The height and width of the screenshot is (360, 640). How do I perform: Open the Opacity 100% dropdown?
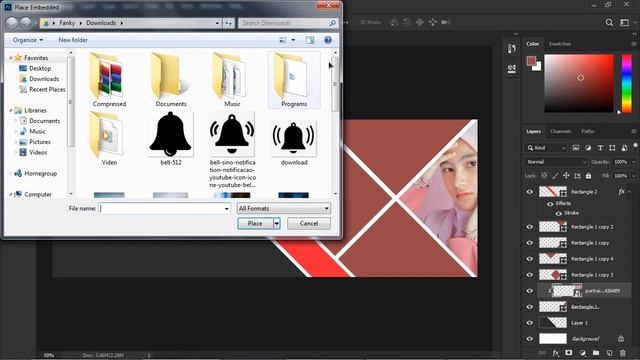pyautogui.click(x=634, y=162)
